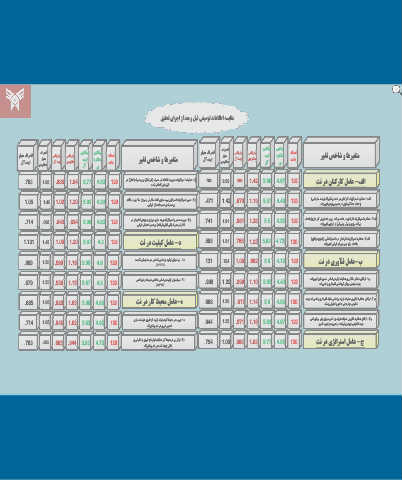Click the cell showing .844

209,322
